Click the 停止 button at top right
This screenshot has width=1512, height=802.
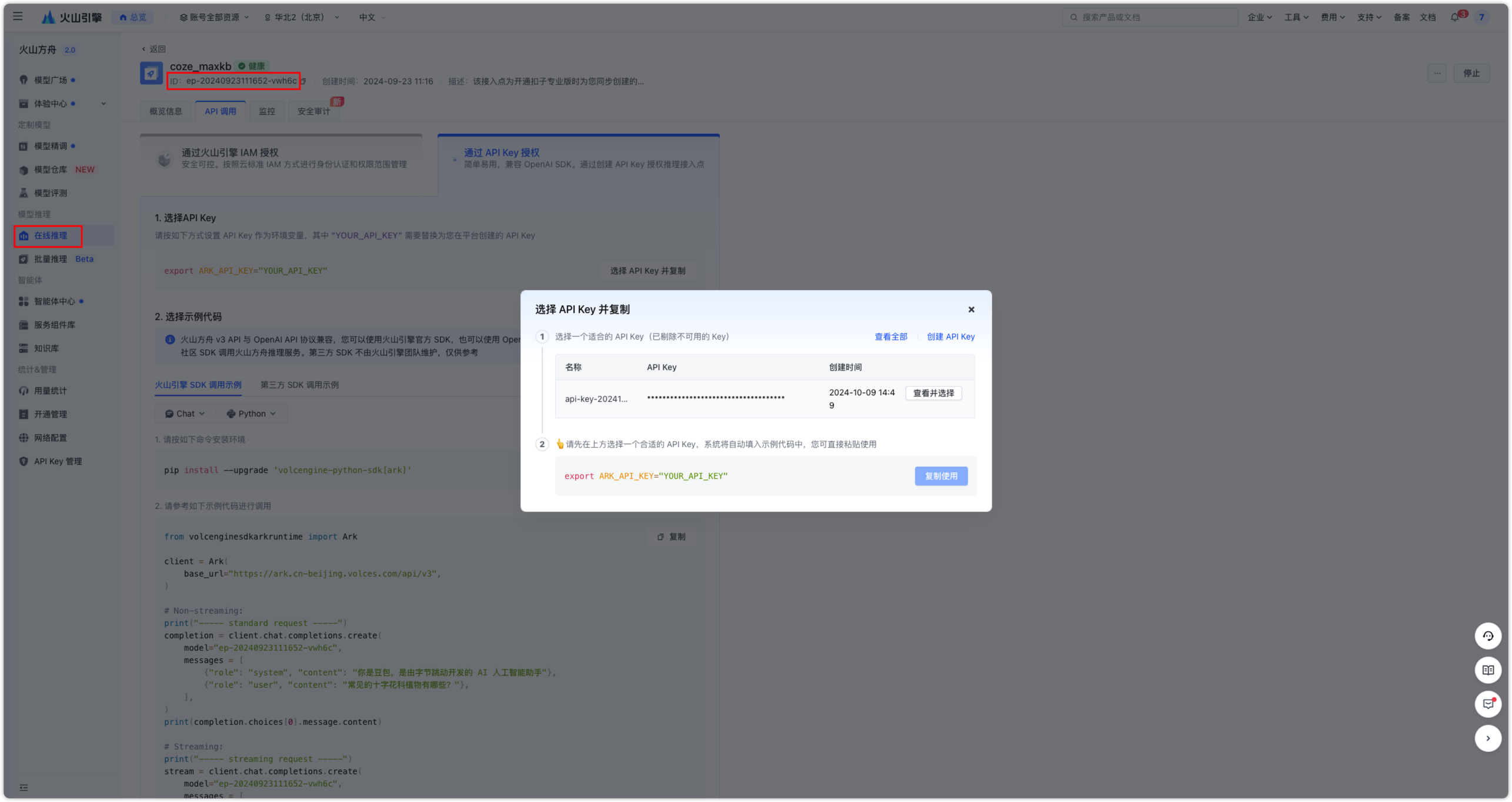(1473, 73)
